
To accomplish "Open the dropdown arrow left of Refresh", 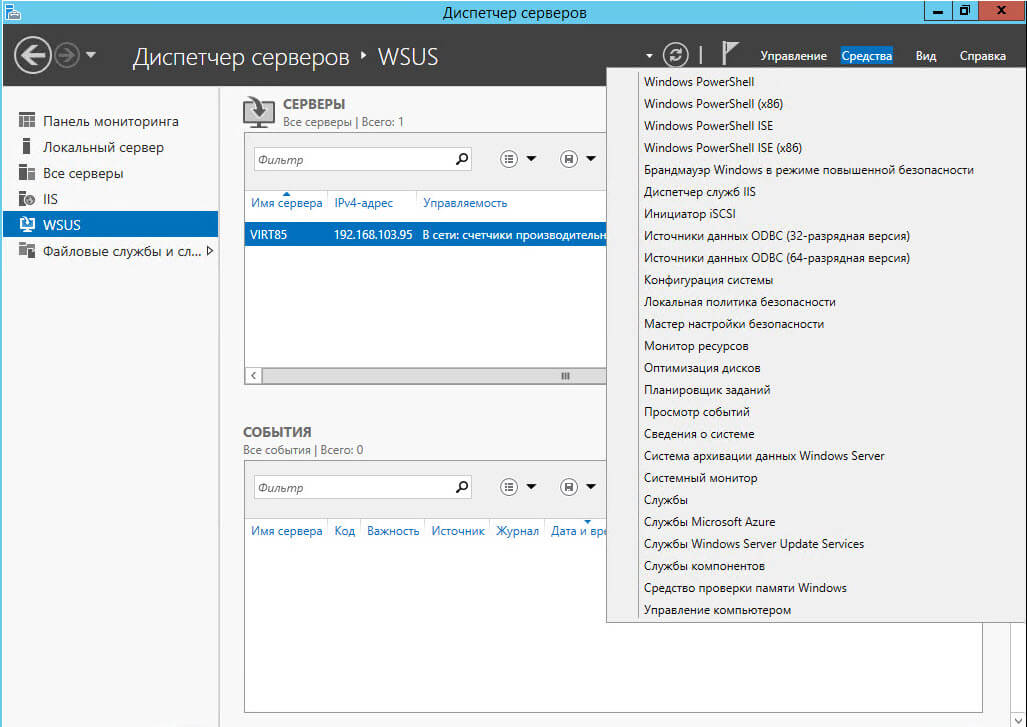I will click(x=649, y=56).
